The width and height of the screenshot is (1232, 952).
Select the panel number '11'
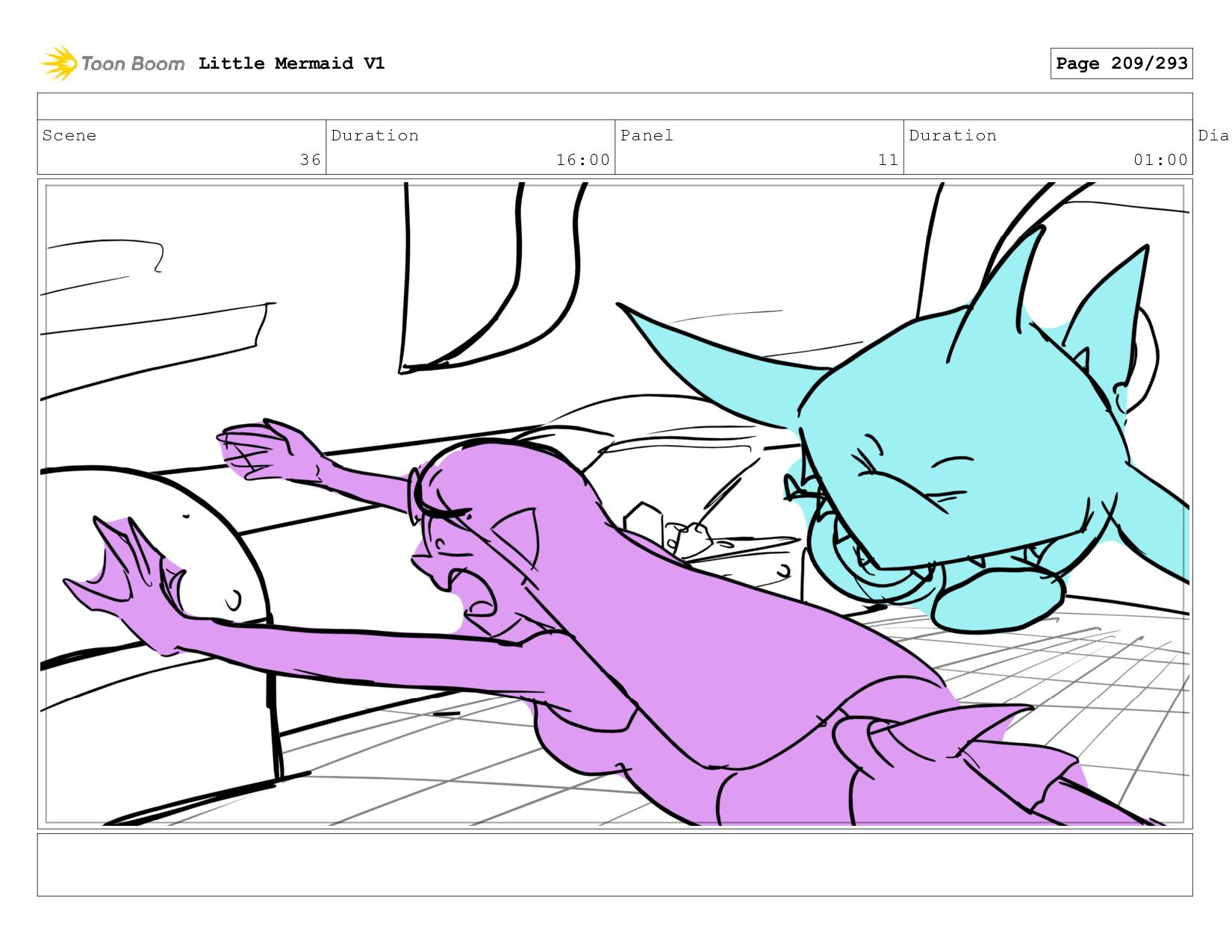point(888,160)
